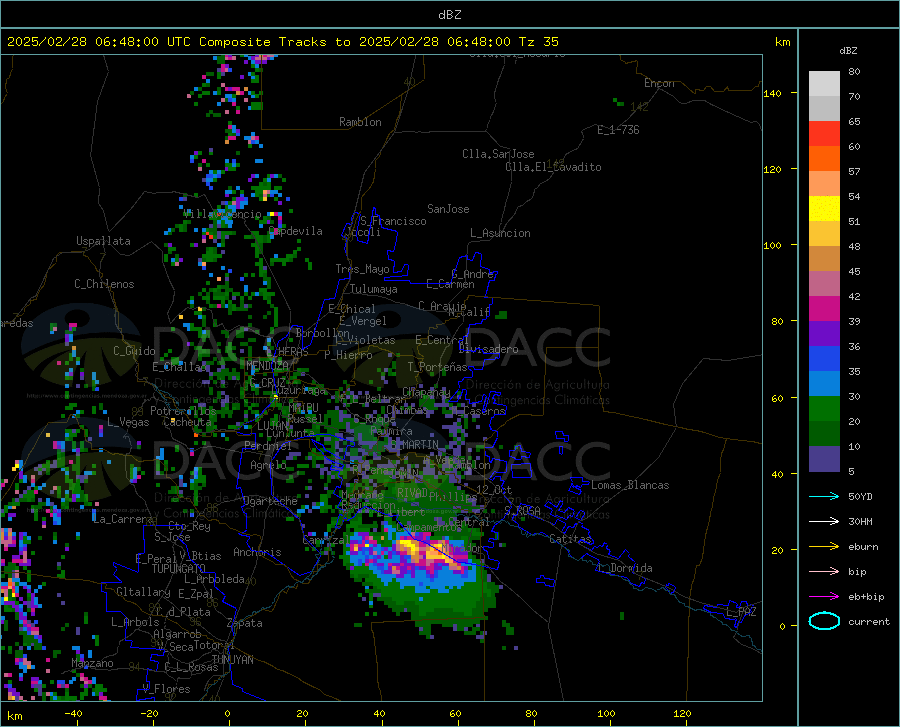The height and width of the screenshot is (727, 900).
Task: Click the 'Ramblon' map label
Action: pyautogui.click(x=360, y=122)
